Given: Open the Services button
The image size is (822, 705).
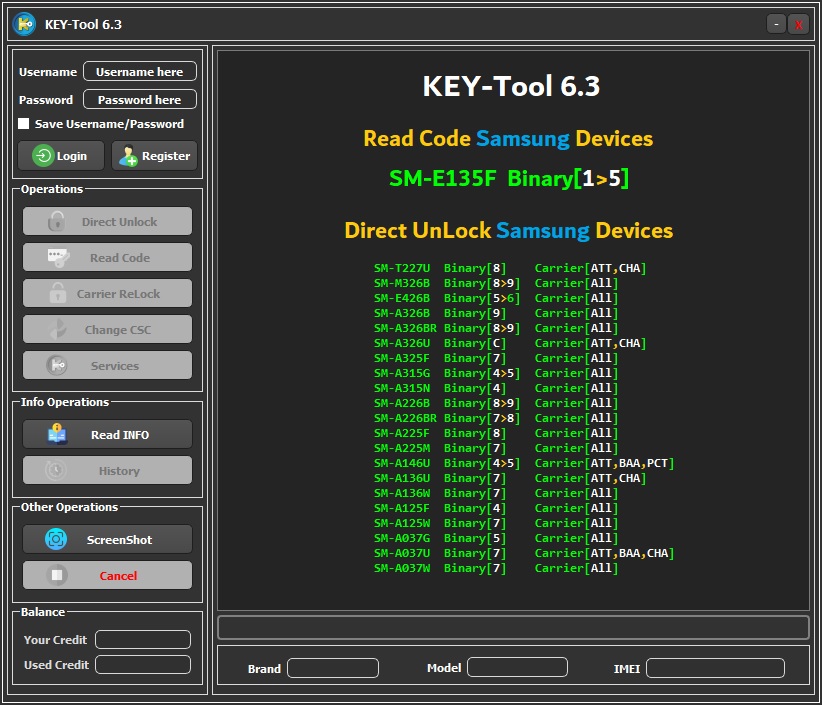Looking at the screenshot, I should point(107,365).
